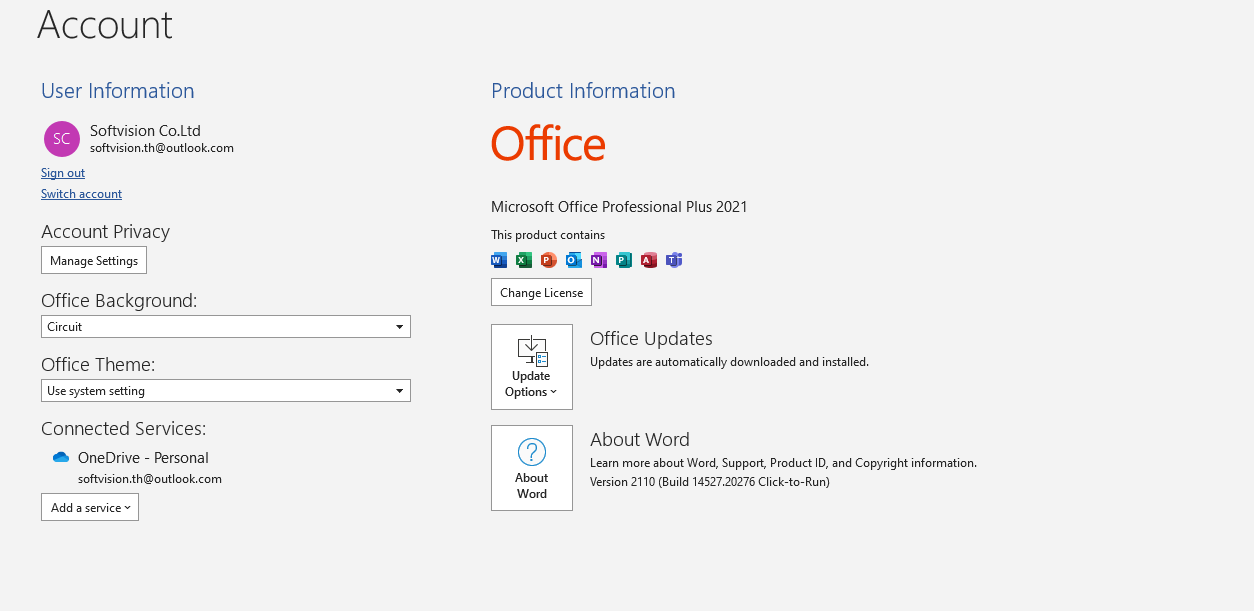Image resolution: width=1254 pixels, height=611 pixels.
Task: Open the Office Background dropdown
Action: point(399,326)
